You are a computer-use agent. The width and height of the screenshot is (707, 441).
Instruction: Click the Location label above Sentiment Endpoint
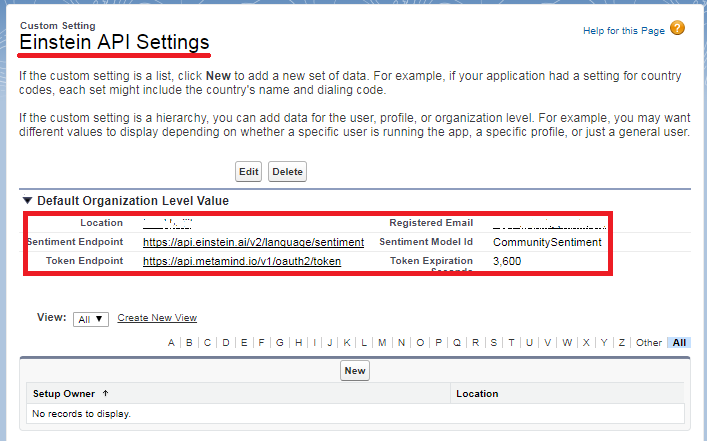[x=101, y=223]
